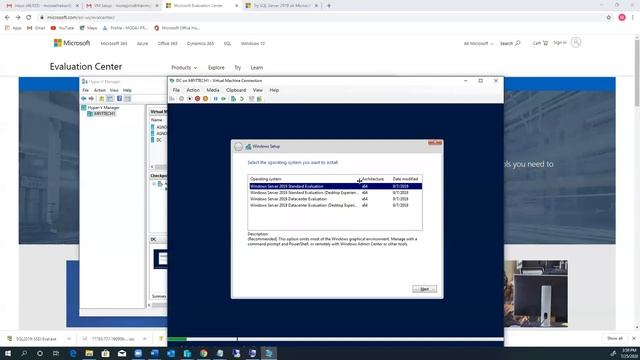640x360 pixels.
Task: Select Hyper-V Manager root tree node
Action: click(x=100, y=108)
